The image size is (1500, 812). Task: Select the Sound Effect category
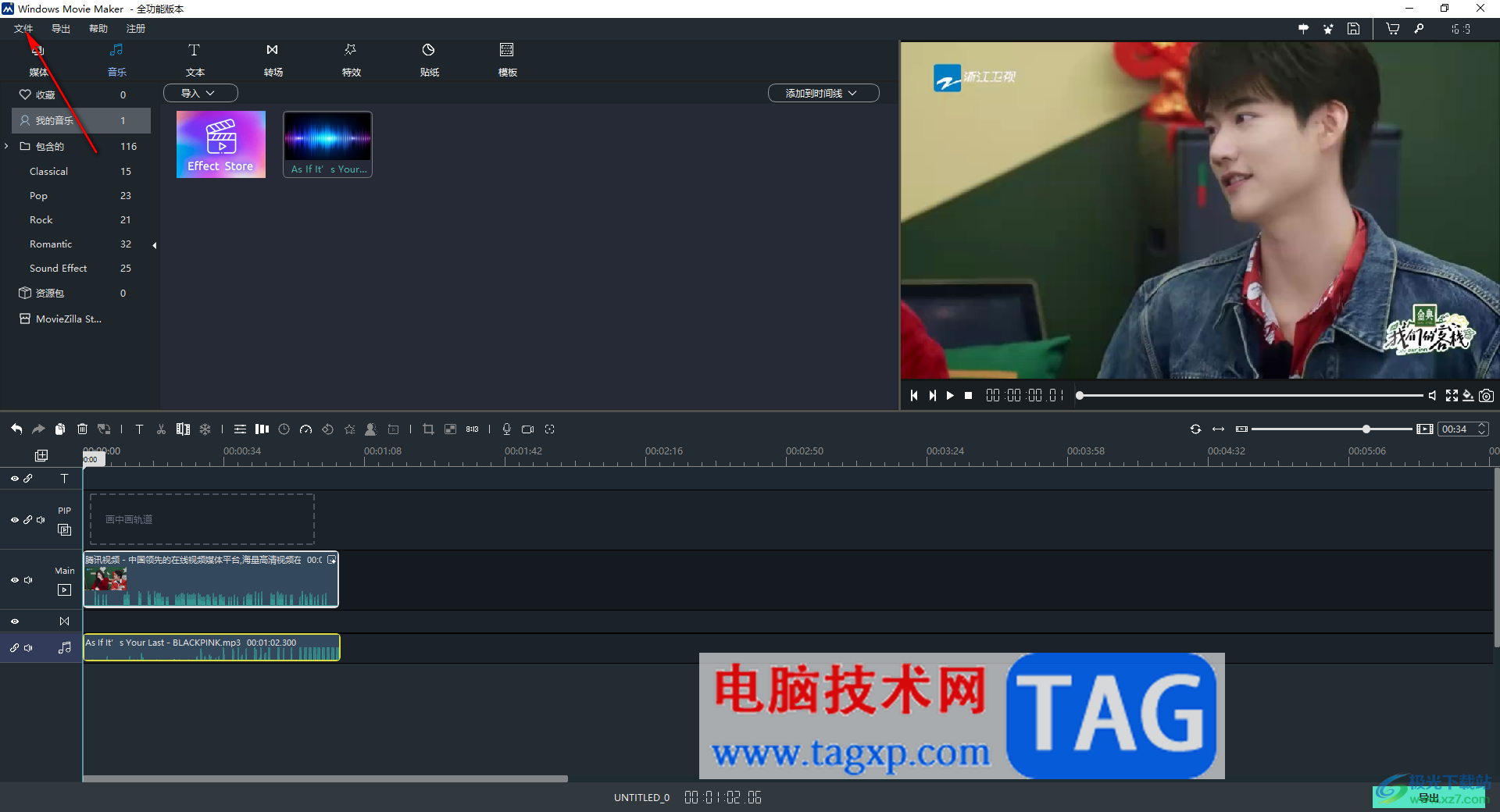(x=59, y=268)
